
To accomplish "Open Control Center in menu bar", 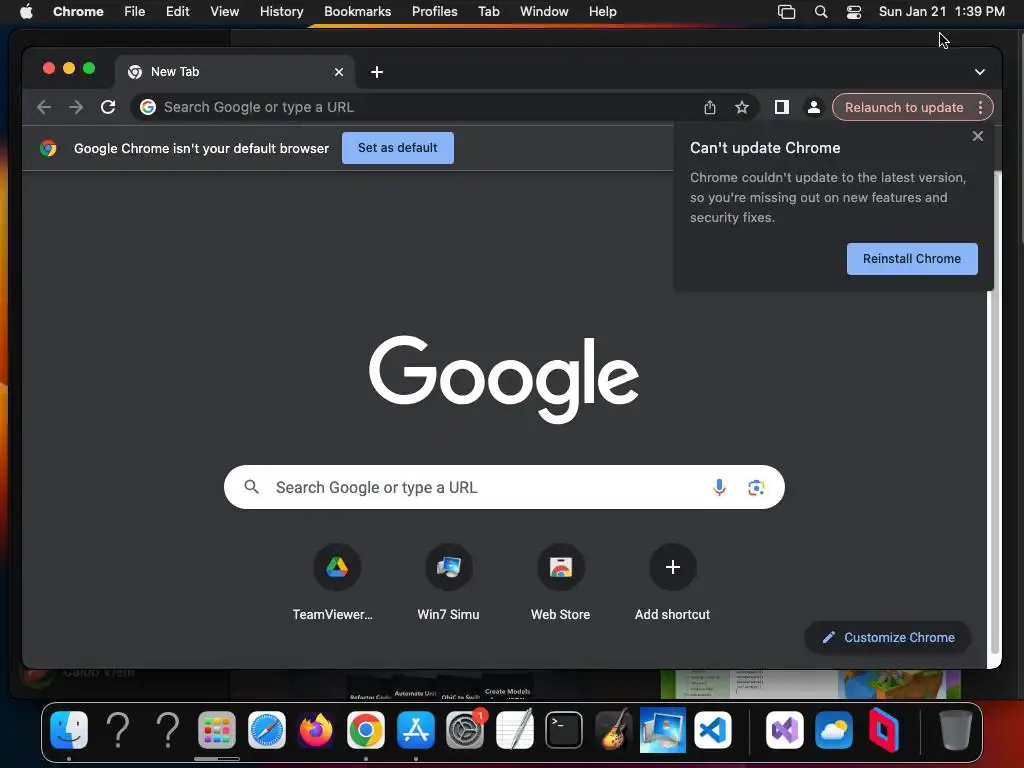I will (x=854, y=12).
